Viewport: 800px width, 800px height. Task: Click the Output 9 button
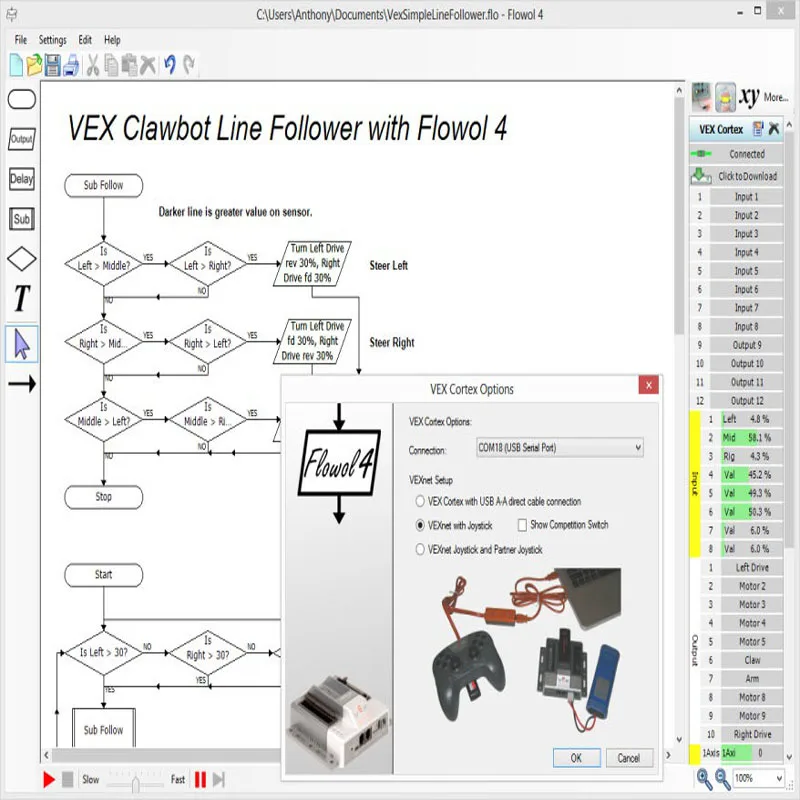[746, 345]
